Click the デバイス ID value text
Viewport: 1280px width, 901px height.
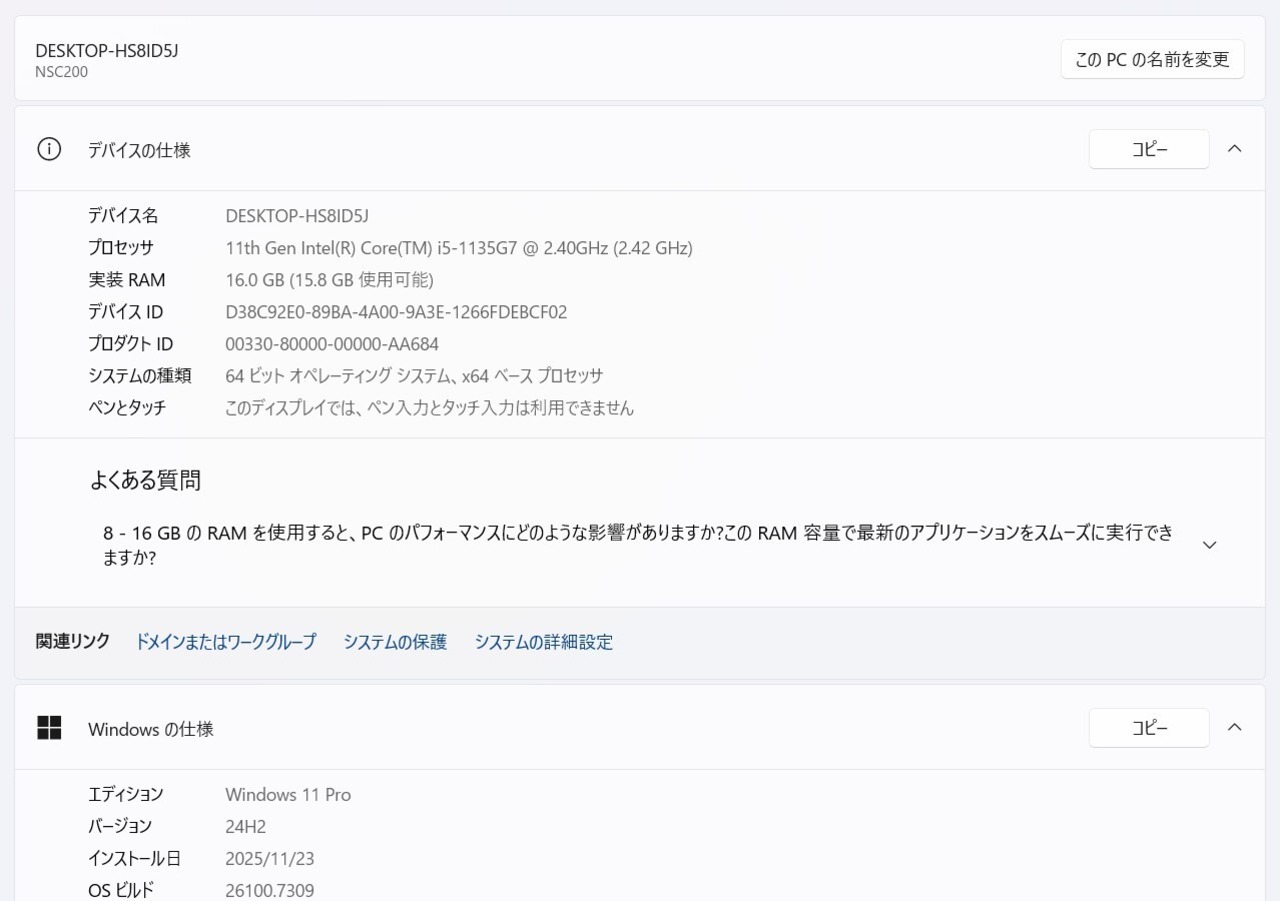[396, 312]
